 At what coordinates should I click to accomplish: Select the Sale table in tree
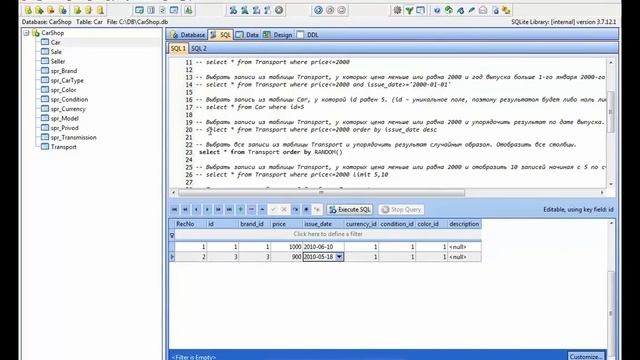point(56,52)
